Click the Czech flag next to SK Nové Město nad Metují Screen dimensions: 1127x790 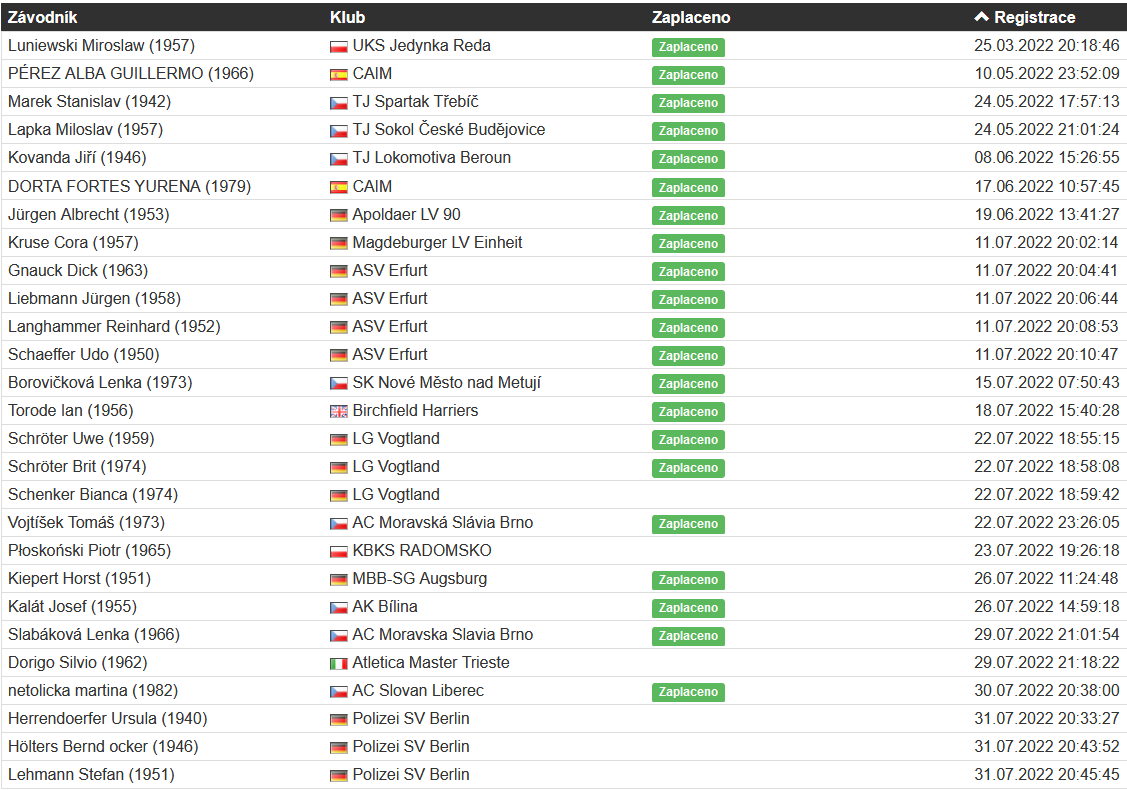(339, 385)
